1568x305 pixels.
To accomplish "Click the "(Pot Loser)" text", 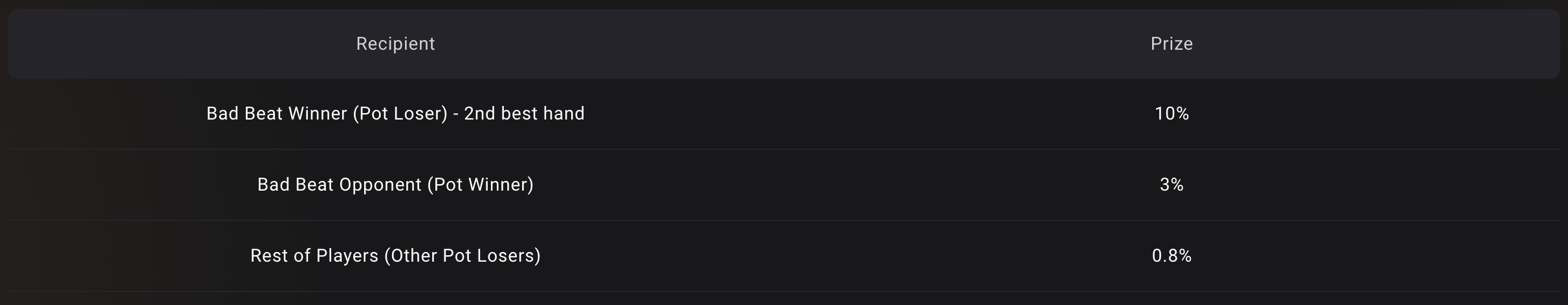I will (400, 114).
